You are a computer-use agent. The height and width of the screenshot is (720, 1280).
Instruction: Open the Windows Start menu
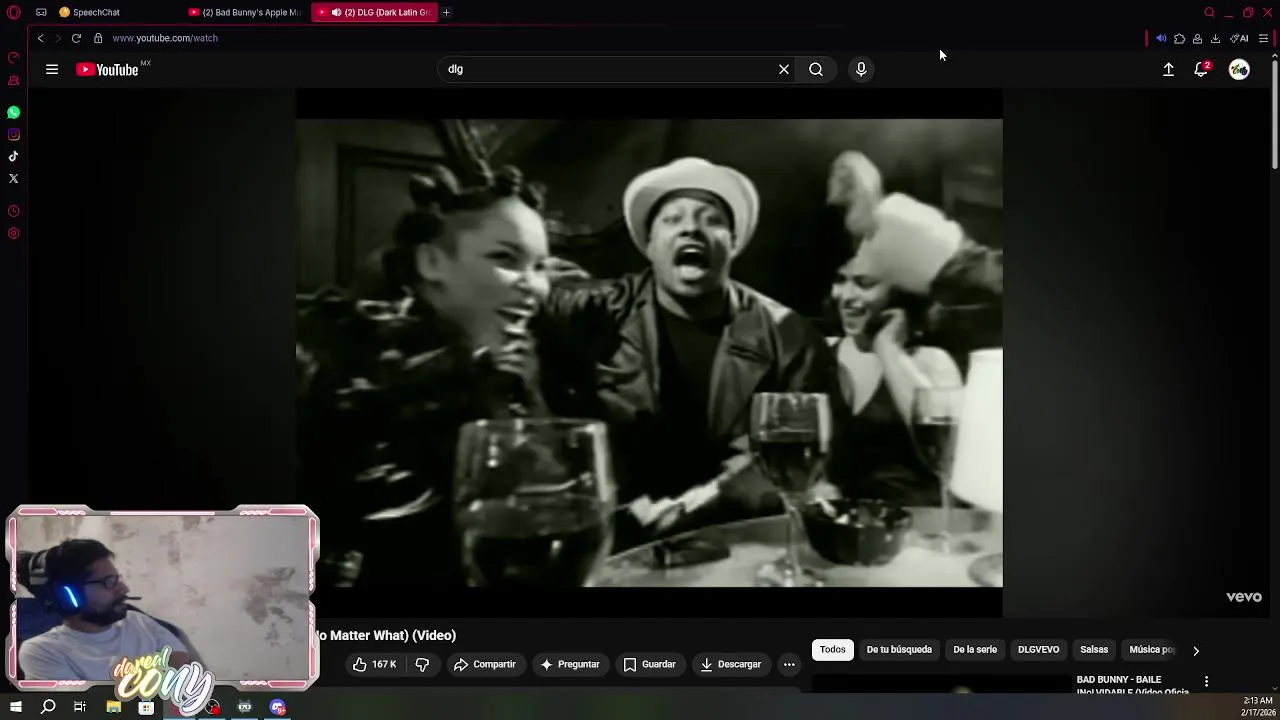tap(16, 707)
